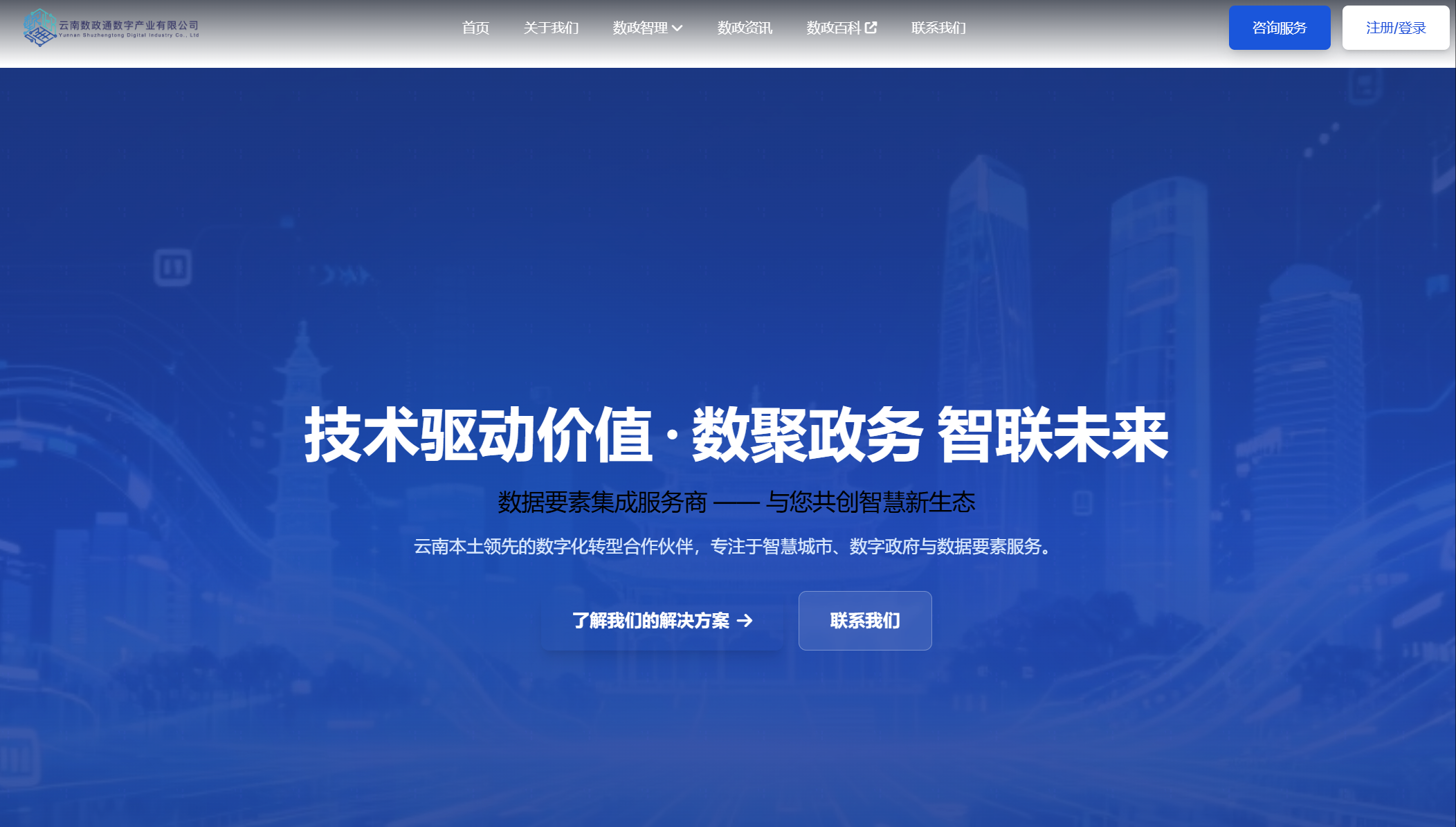Image resolution: width=1456 pixels, height=827 pixels.
Task: Click 联系我们 in the top navigation bar
Action: tap(938, 28)
